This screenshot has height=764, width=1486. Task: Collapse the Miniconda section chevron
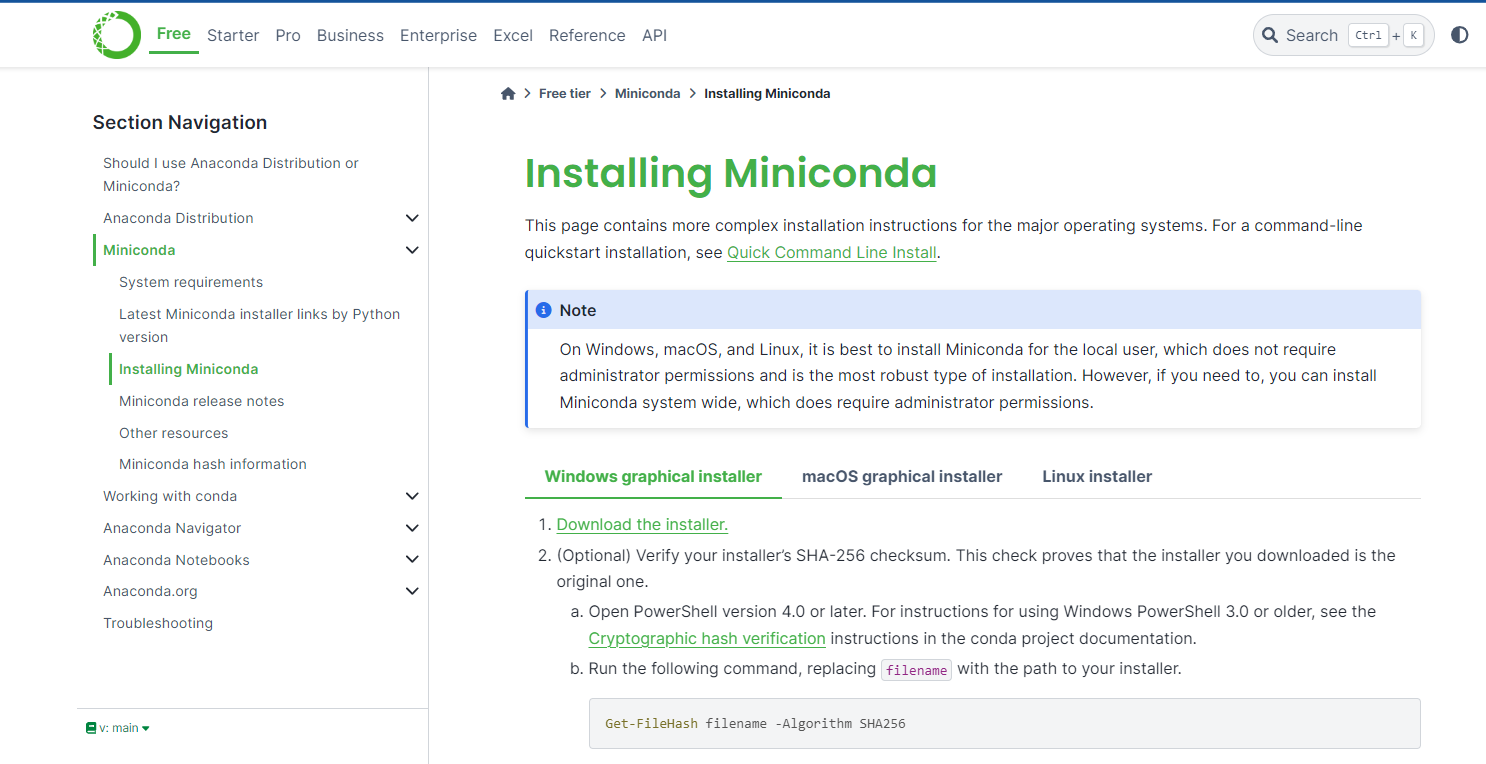412,250
